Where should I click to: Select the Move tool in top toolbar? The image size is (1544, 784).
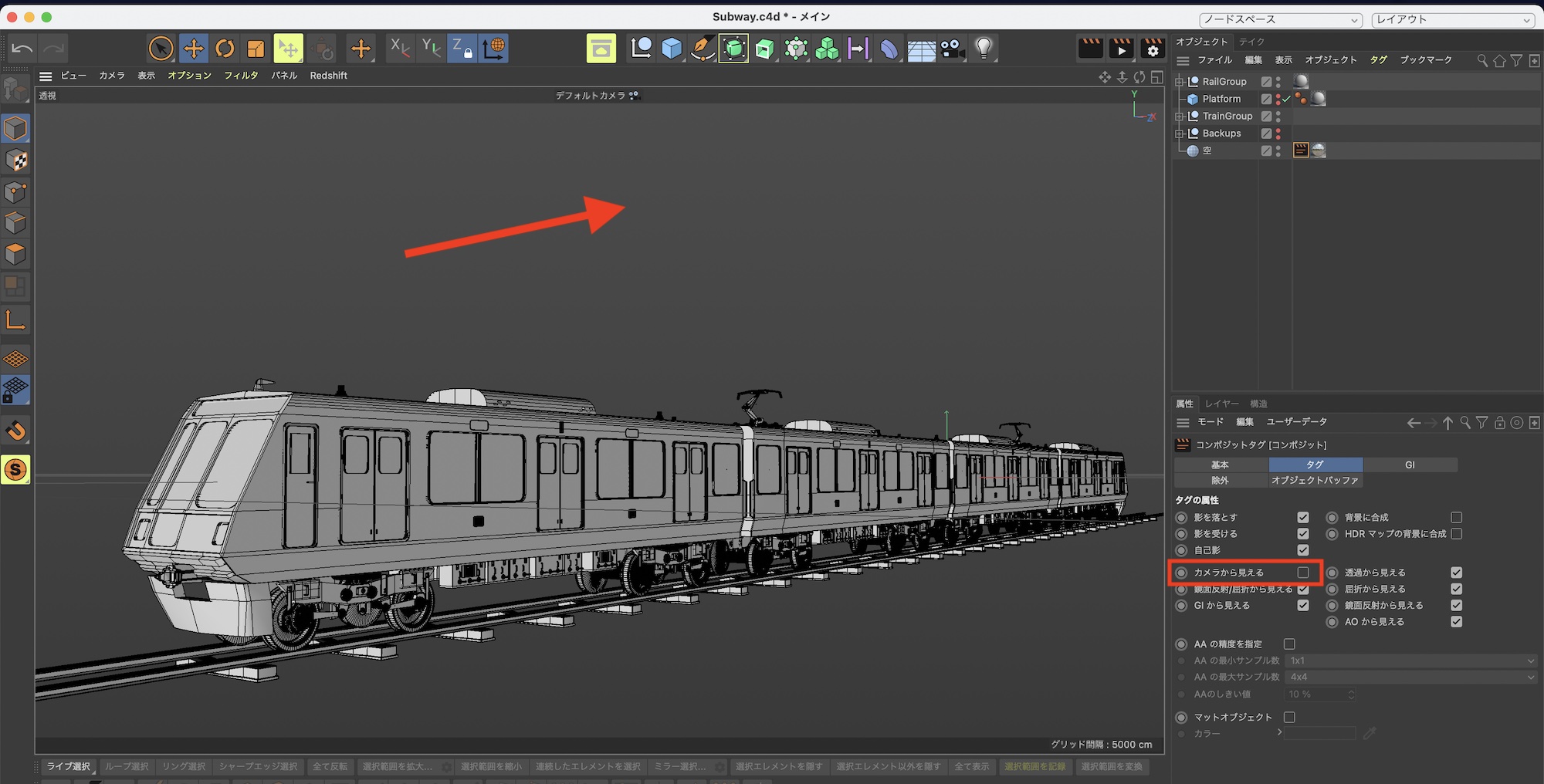coord(193,49)
